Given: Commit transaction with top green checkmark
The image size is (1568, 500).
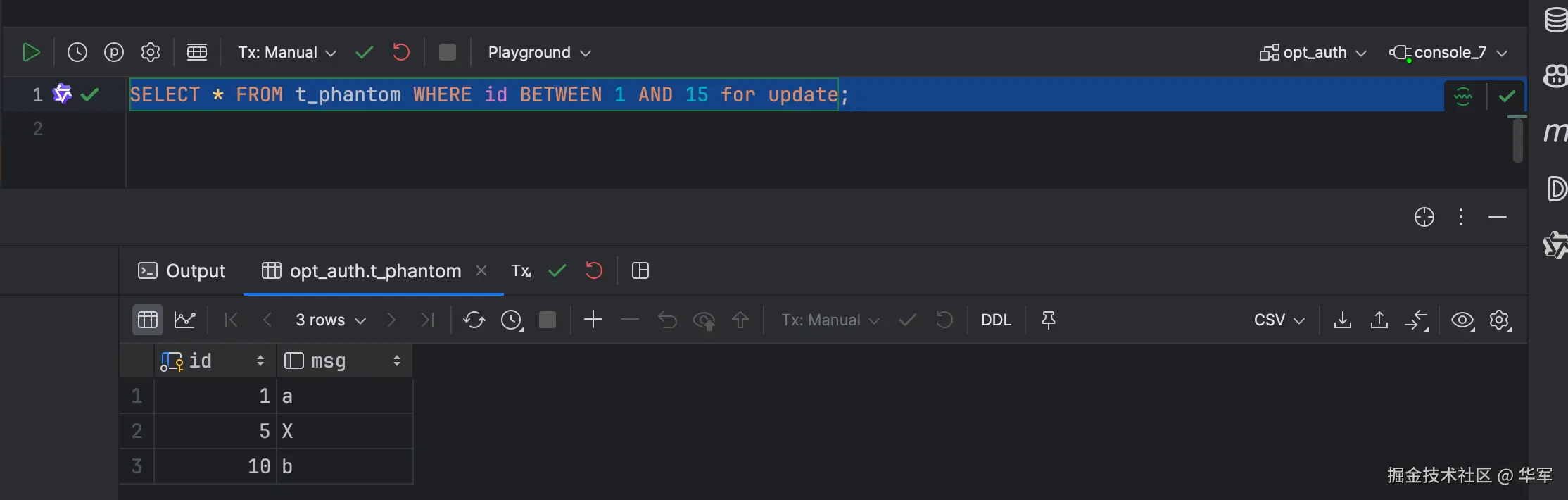Looking at the screenshot, I should click(x=365, y=53).
